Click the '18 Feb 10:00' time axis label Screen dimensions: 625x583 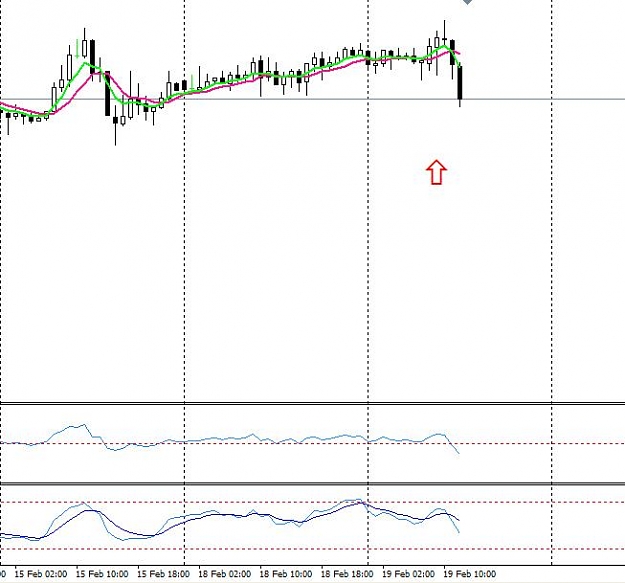pyautogui.click(x=286, y=574)
